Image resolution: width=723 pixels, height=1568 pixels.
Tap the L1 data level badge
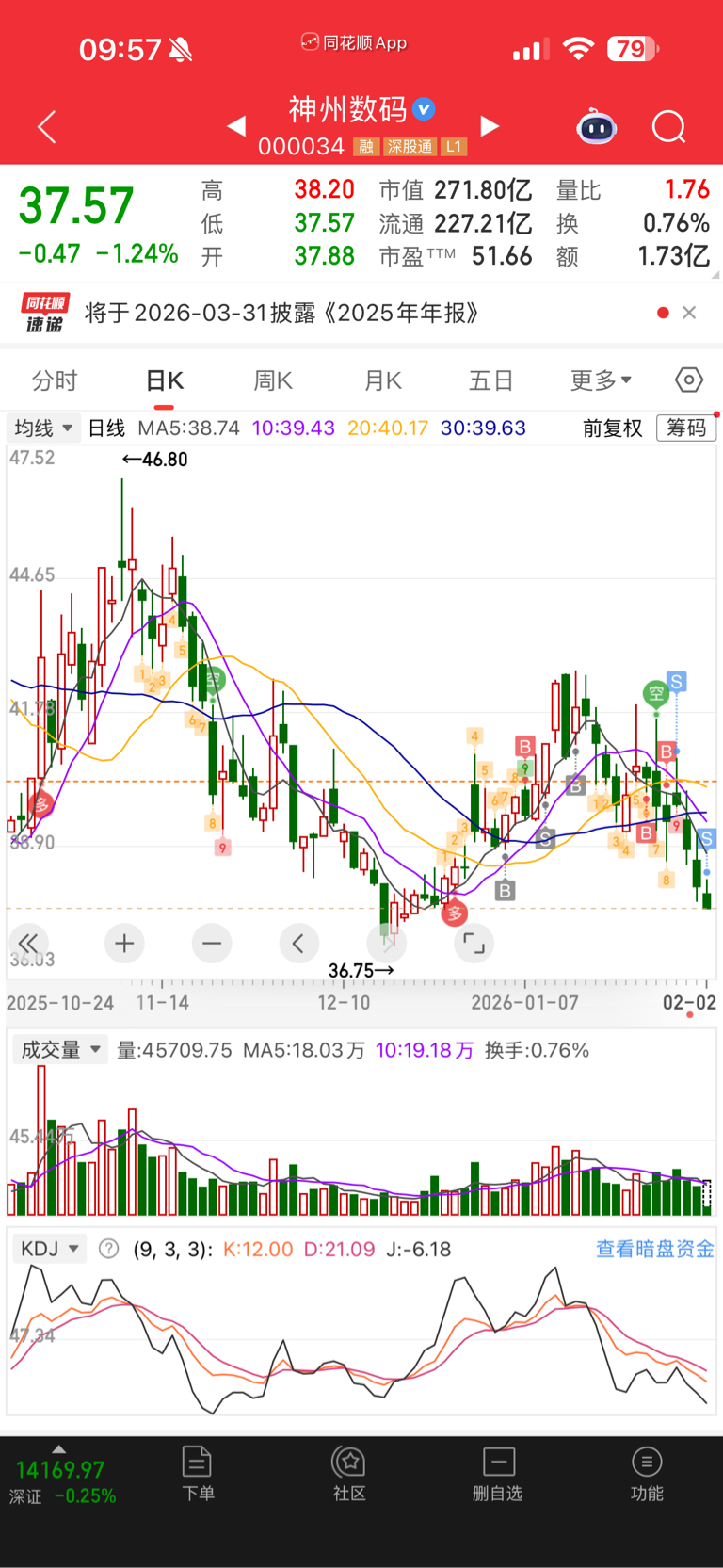click(x=454, y=147)
